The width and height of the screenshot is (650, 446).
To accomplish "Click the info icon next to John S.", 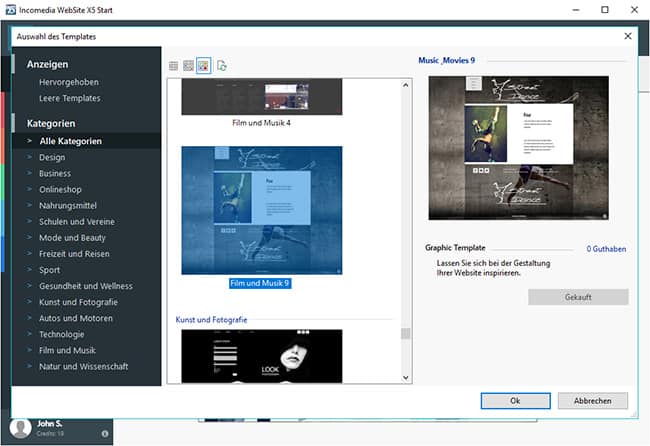I will tap(105, 434).
